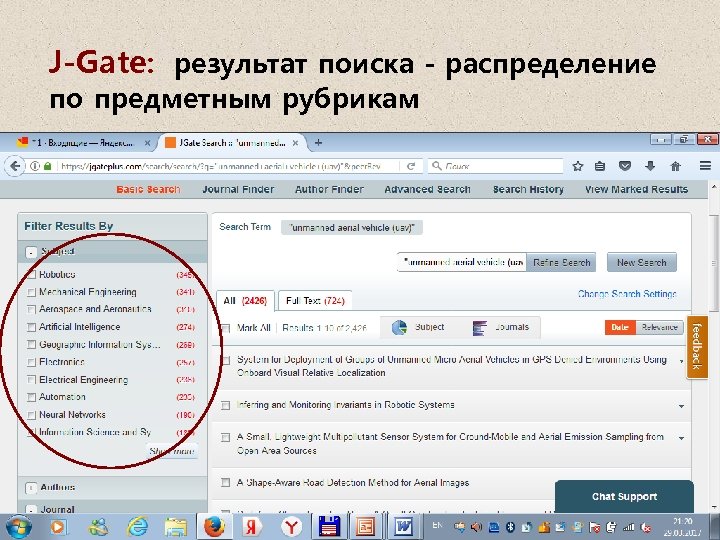The width and height of the screenshot is (720, 540).
Task: Open the Chat Support panel
Action: coord(624,496)
